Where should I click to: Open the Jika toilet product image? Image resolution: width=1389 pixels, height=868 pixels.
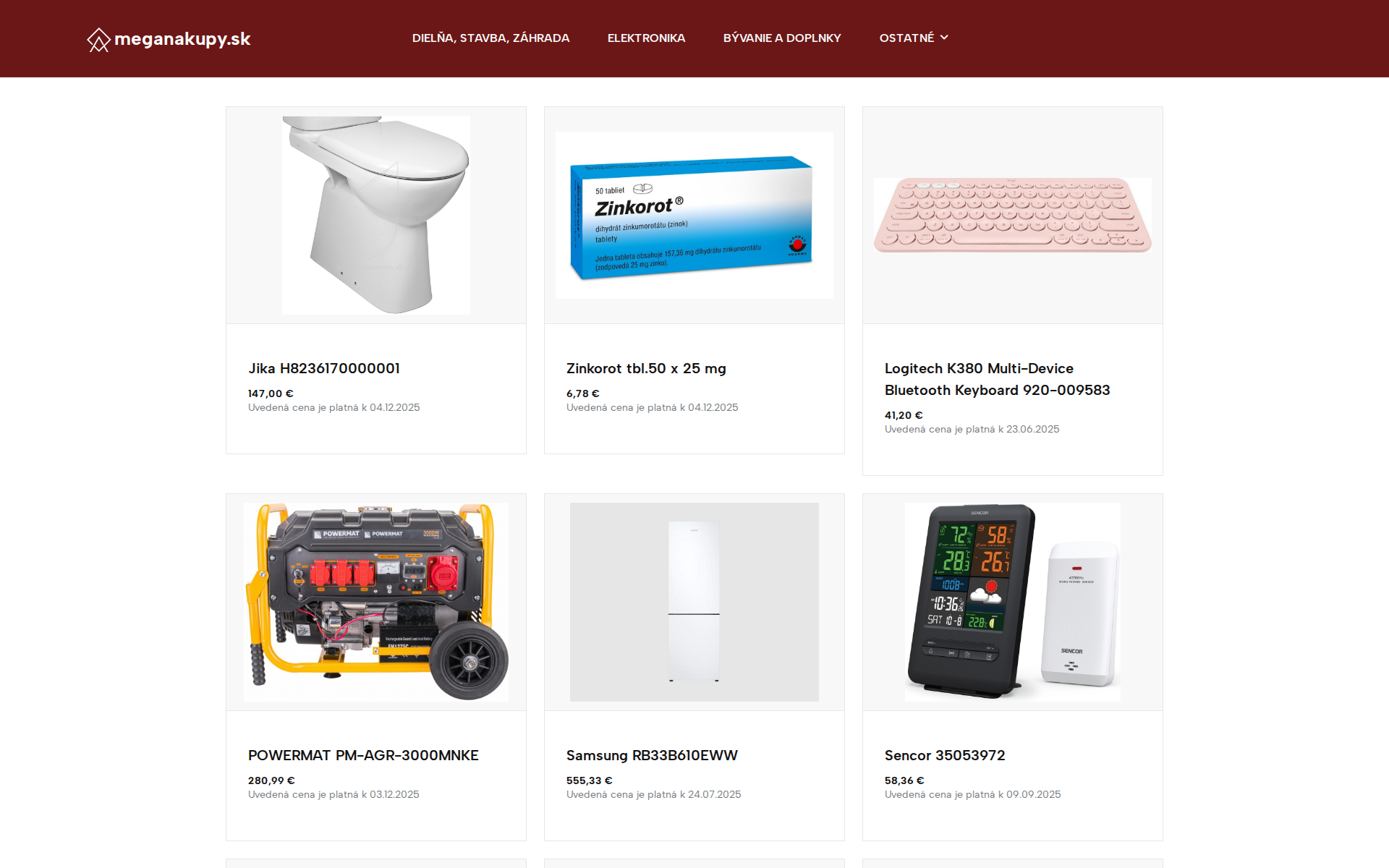tap(376, 215)
